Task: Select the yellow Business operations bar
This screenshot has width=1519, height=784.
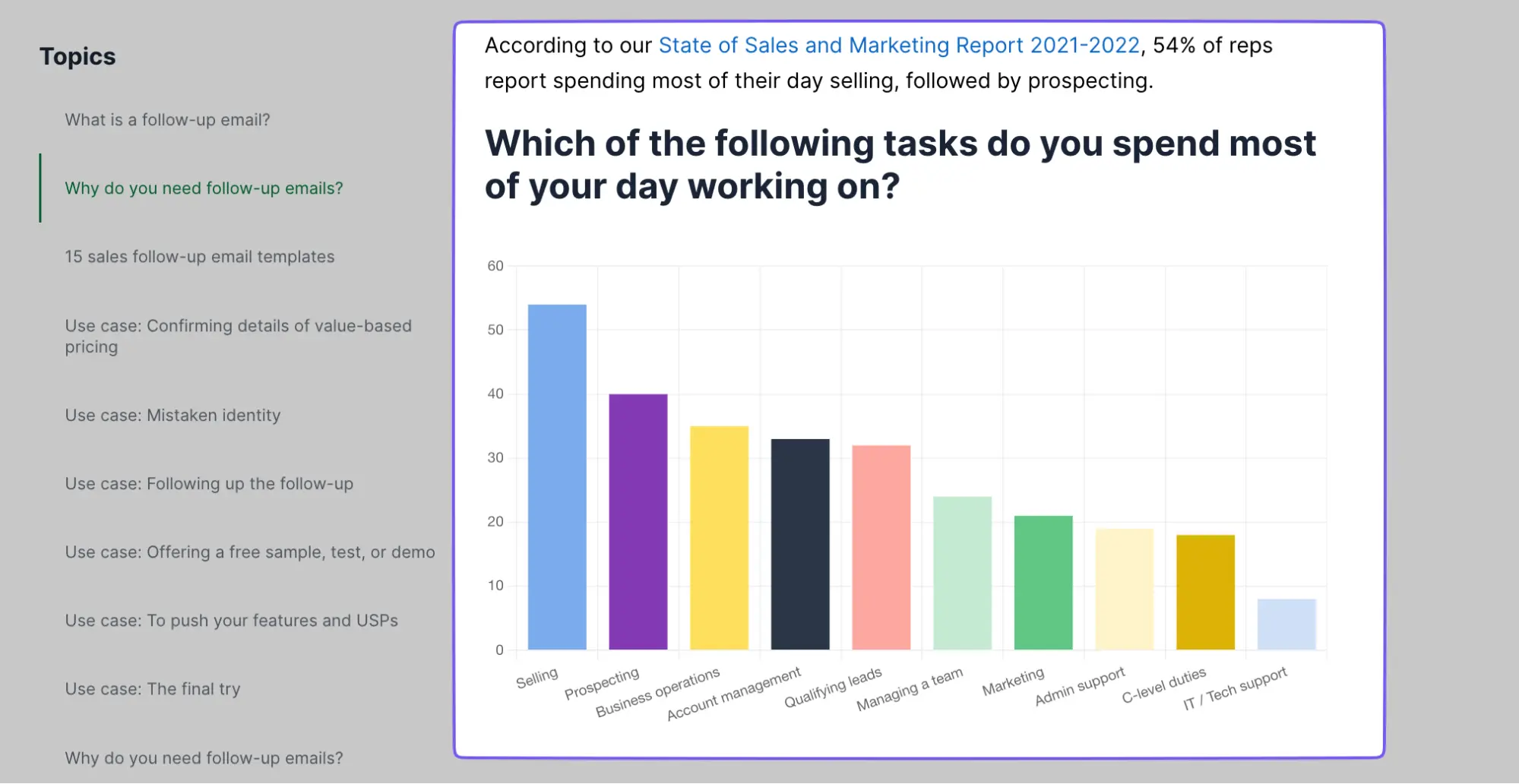Action: 719,538
